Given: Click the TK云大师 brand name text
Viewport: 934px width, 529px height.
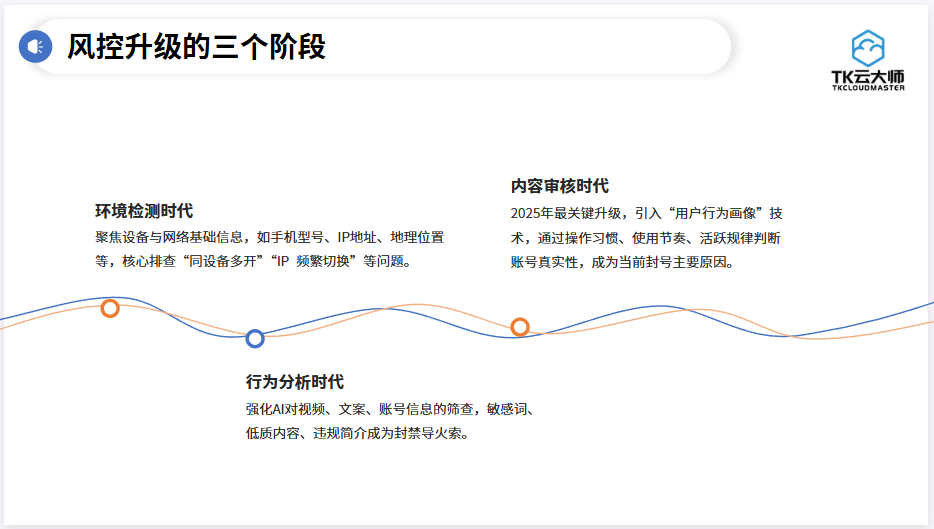Looking at the screenshot, I should (x=867, y=76).
